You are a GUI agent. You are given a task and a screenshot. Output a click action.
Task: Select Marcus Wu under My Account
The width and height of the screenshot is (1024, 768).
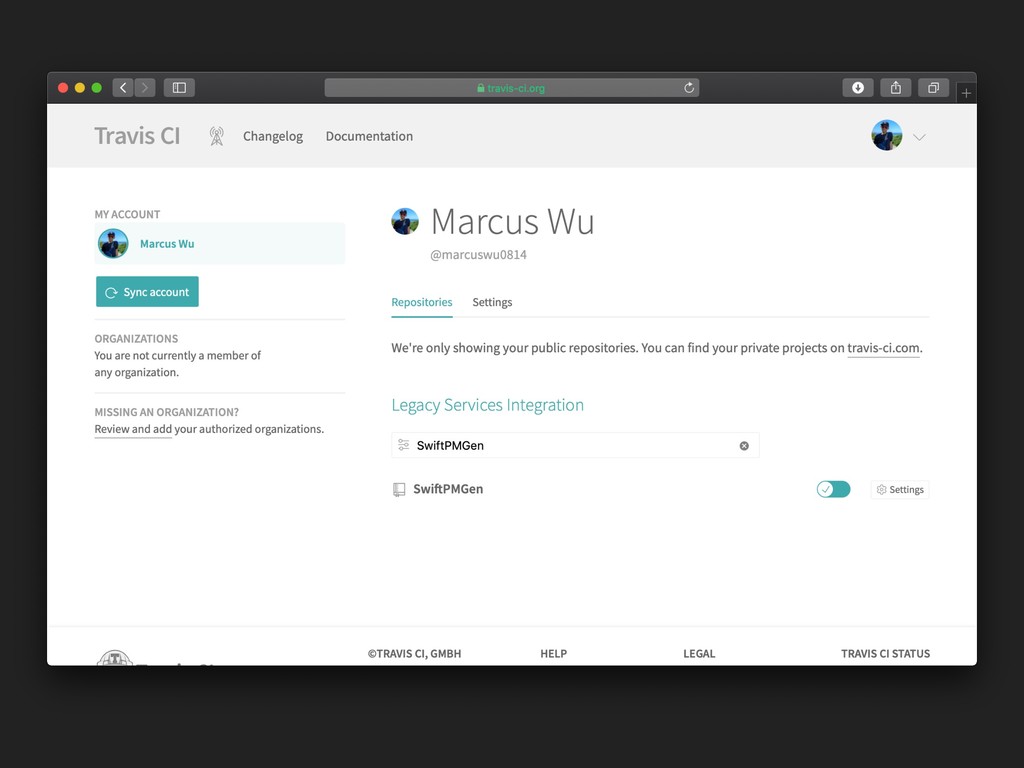(x=219, y=244)
